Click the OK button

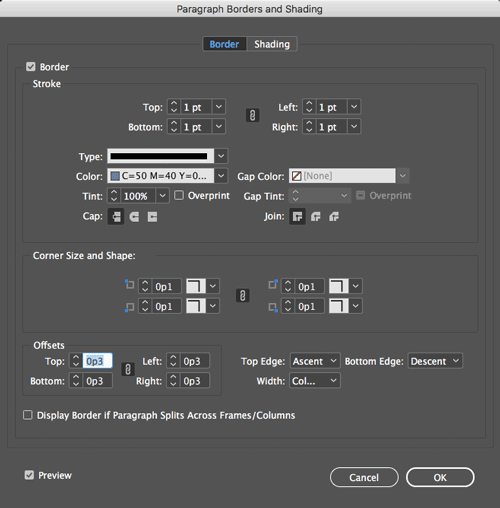pos(440,477)
